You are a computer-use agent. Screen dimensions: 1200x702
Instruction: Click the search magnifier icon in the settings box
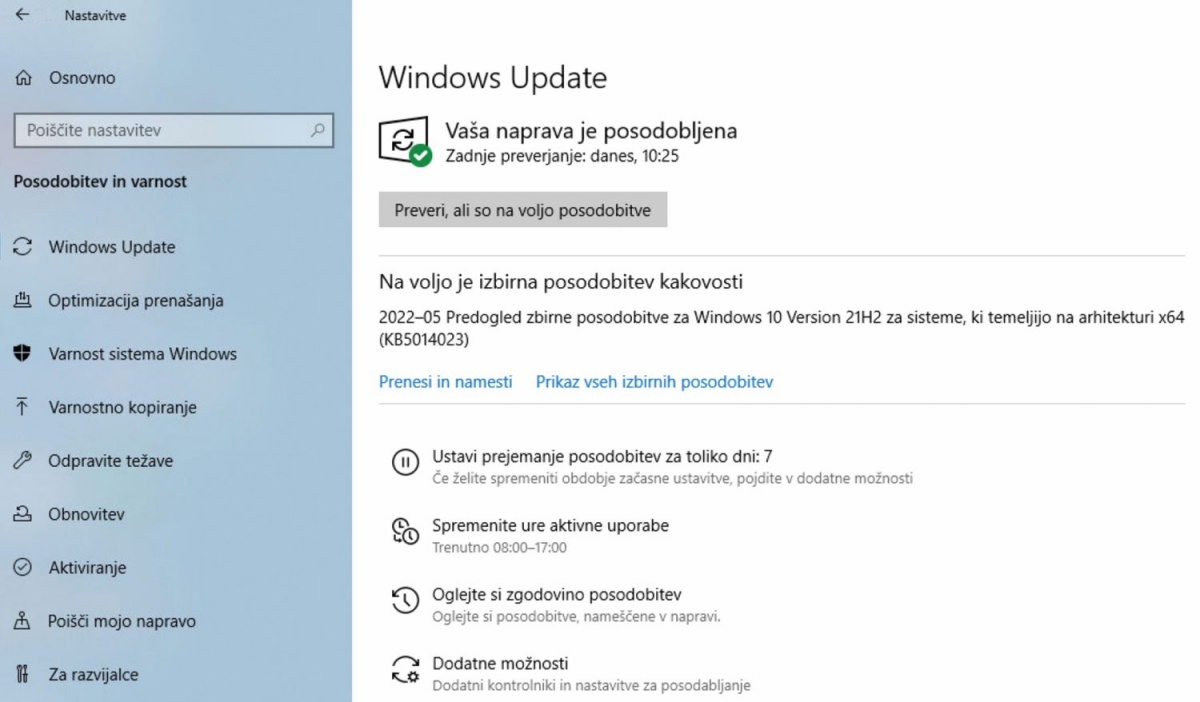coord(318,130)
